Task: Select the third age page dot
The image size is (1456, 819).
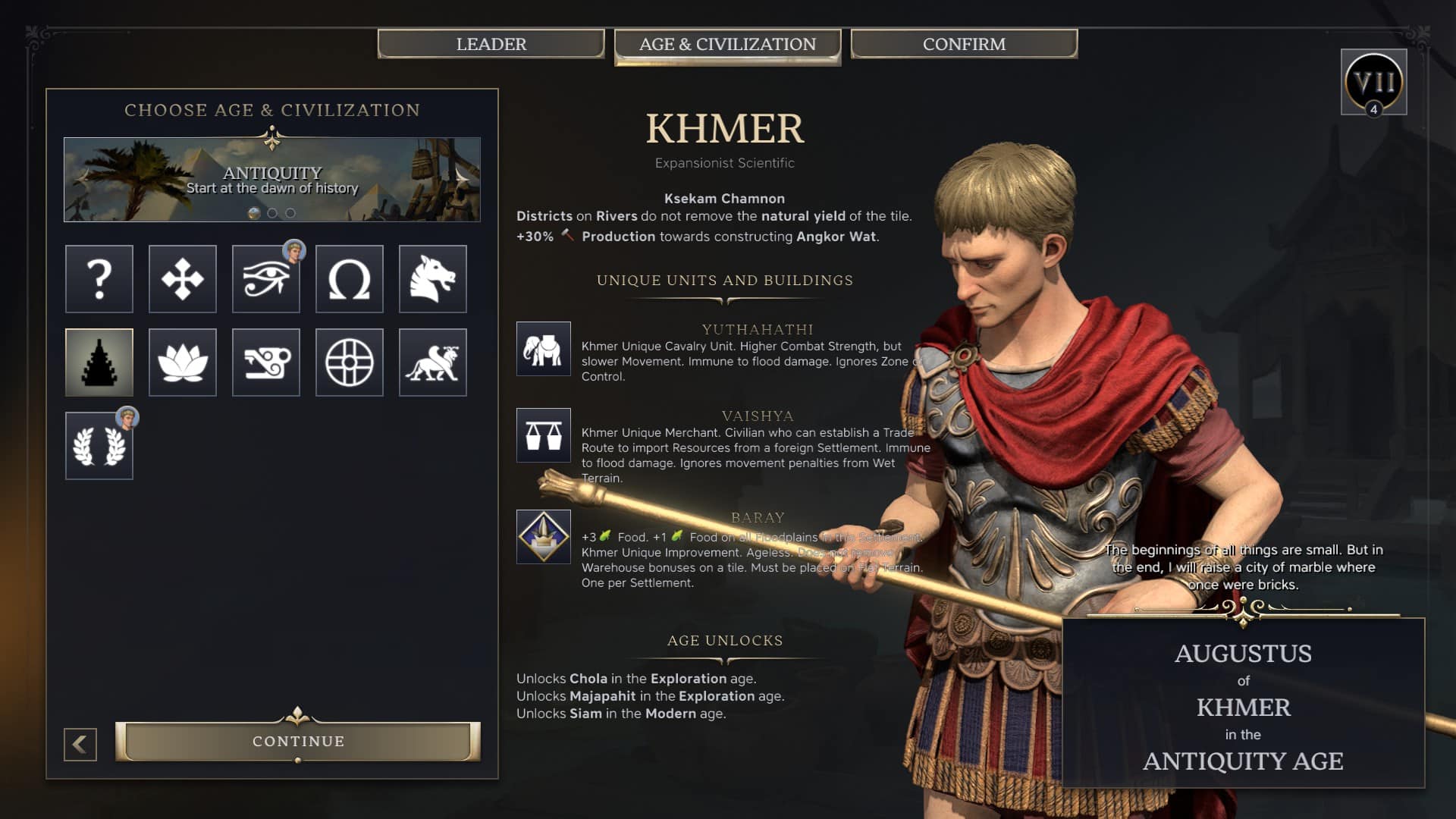Action: (x=290, y=213)
